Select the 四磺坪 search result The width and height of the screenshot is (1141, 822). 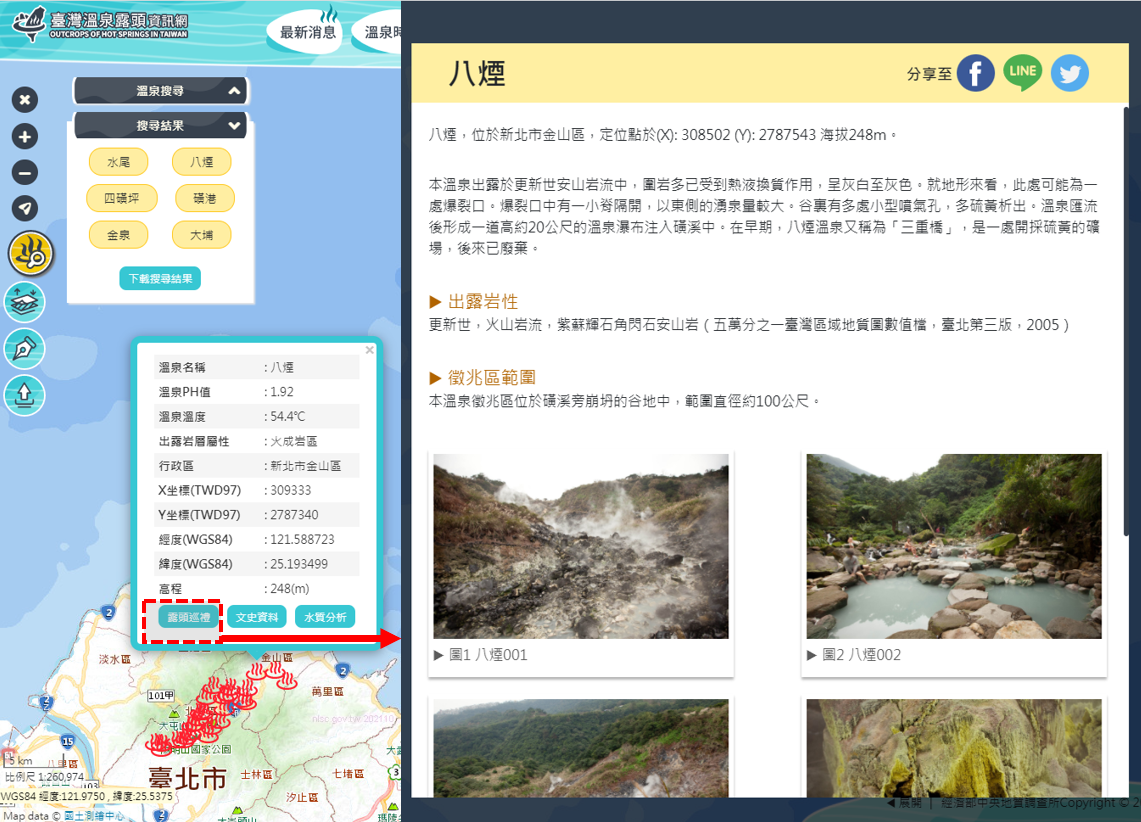pos(122,198)
